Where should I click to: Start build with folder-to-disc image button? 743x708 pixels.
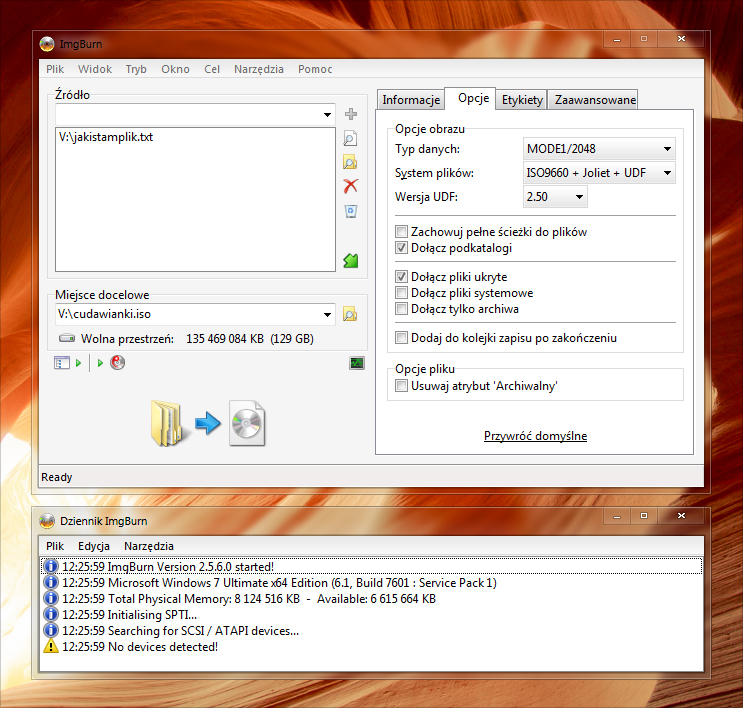coord(208,423)
